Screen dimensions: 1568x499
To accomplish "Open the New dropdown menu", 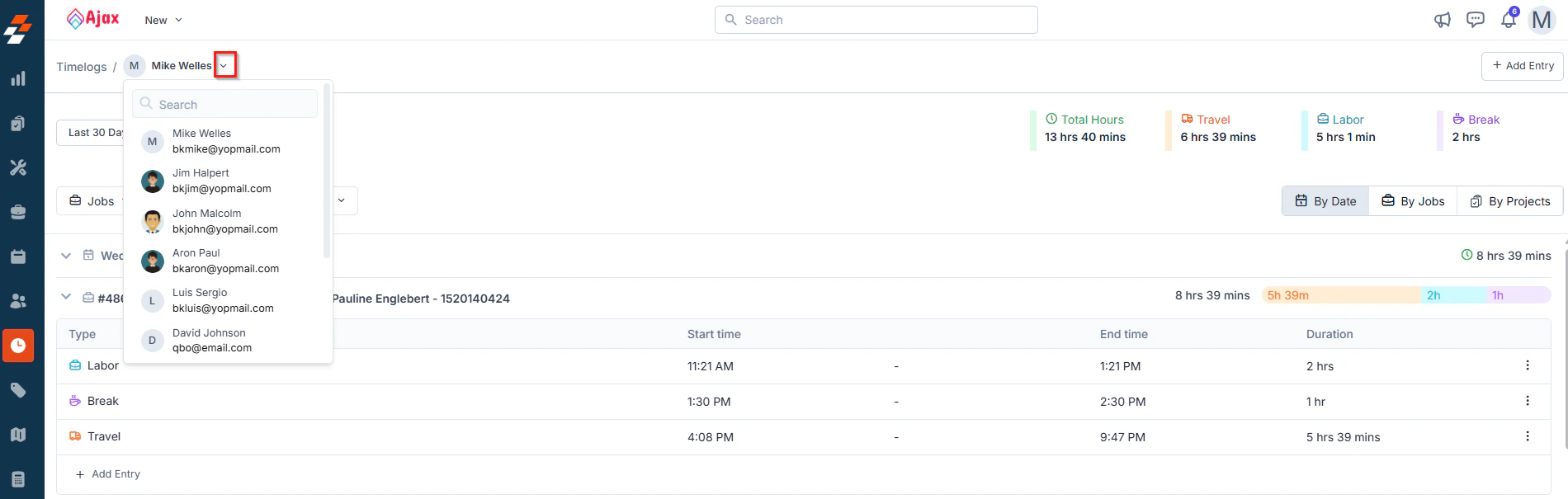I will 163,20.
